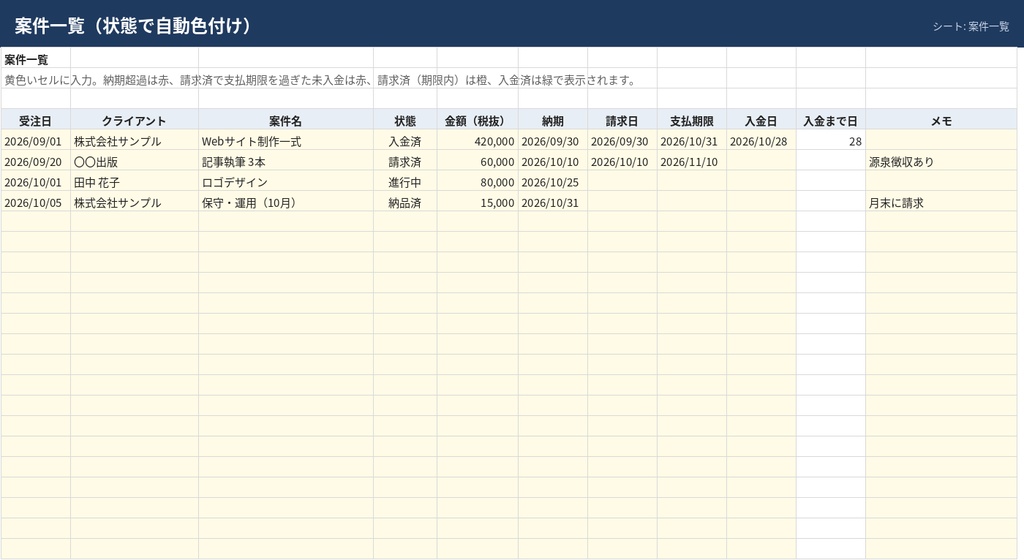Select client cell 株式会社サンプル in Webサイト row
Image resolution: width=1024 pixels, height=560 pixels.
pos(134,141)
